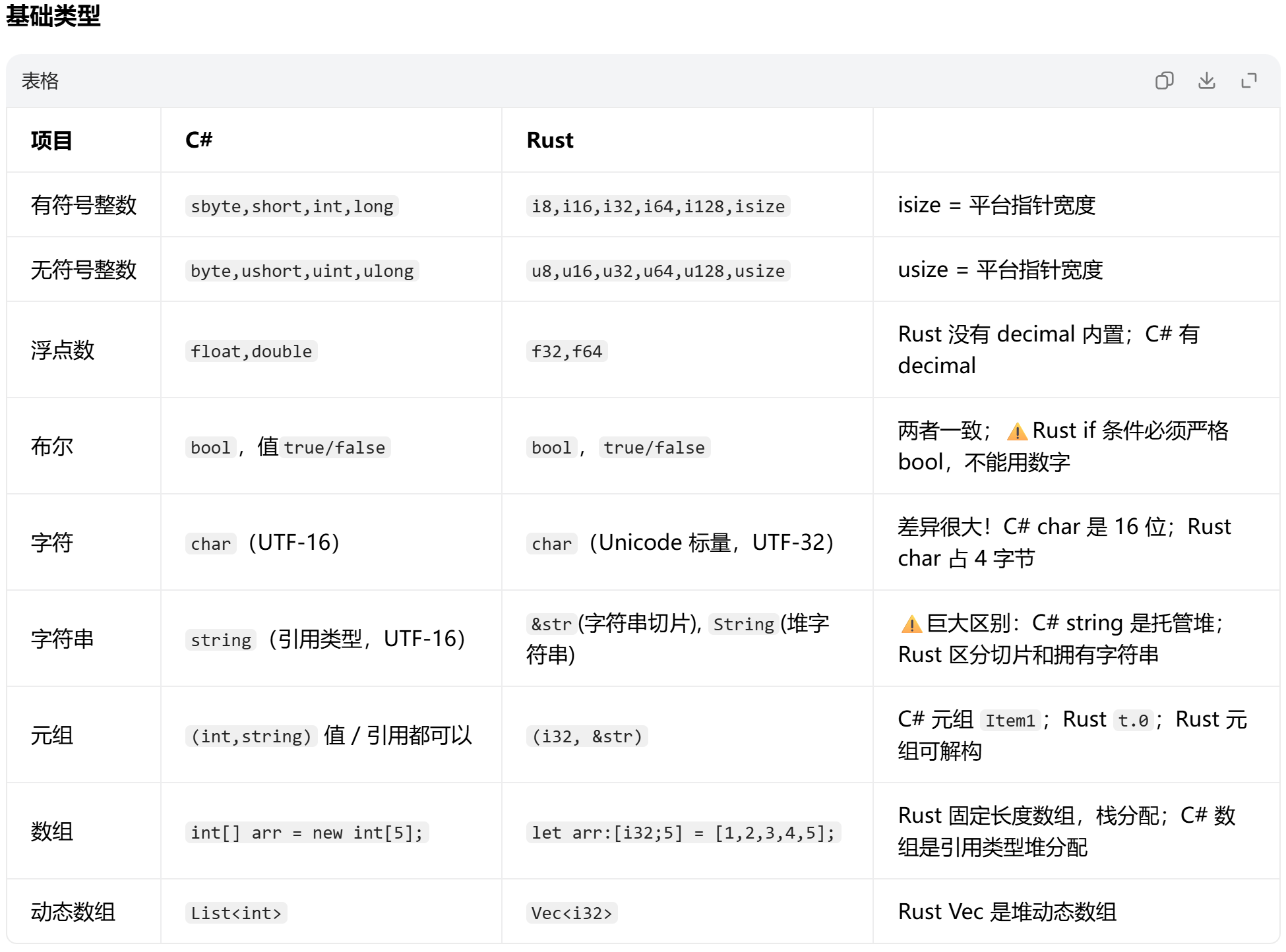Select the u8,u16,u32,u64,u128,usize code cell
1286x952 pixels.
click(x=658, y=271)
